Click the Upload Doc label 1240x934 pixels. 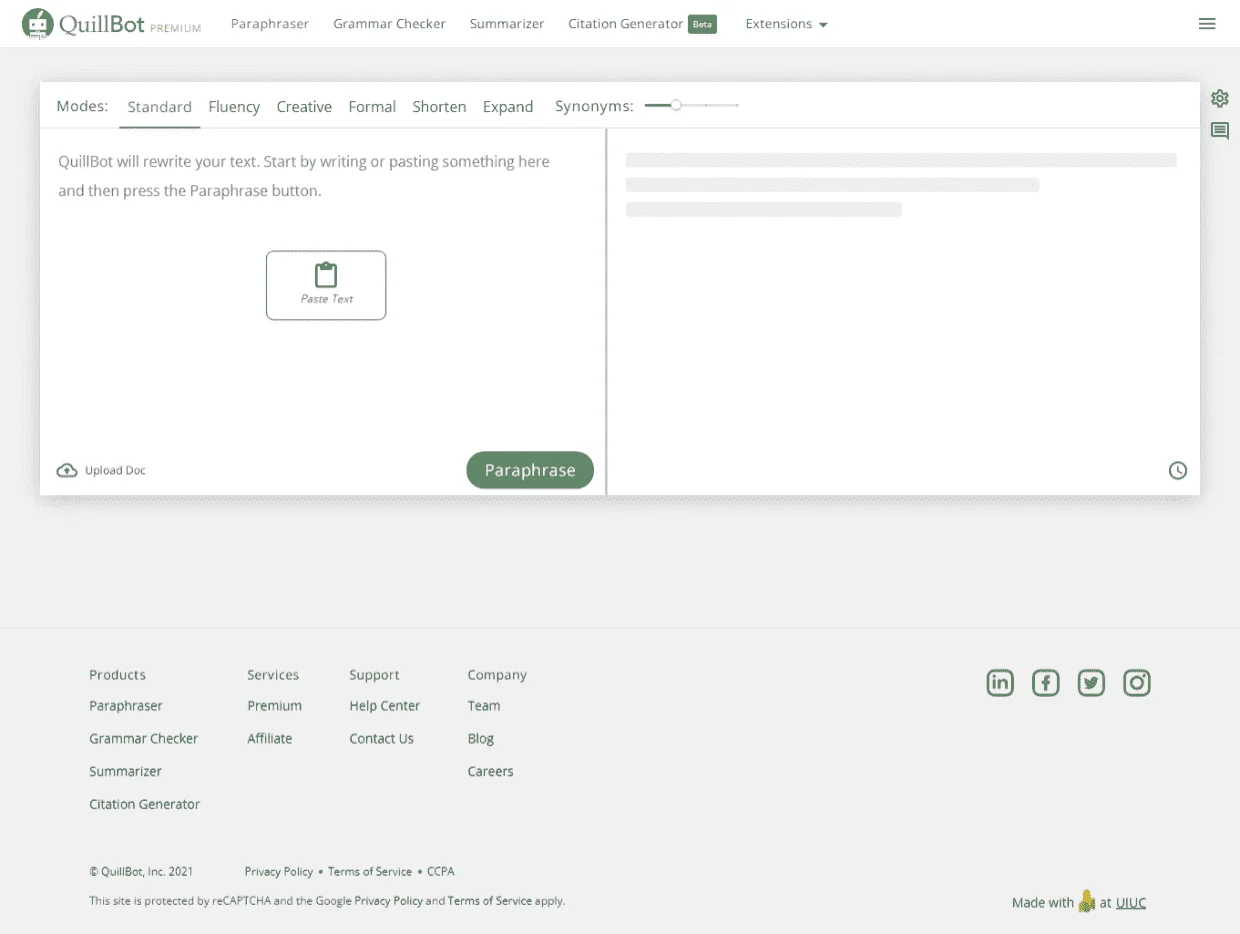[115, 470]
